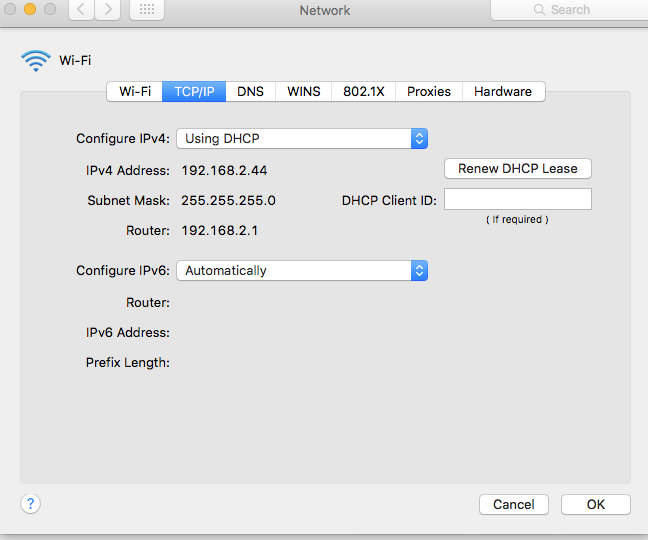This screenshot has height=540, width=648.
Task: Confirm settings with the OK button
Action: tap(595, 505)
